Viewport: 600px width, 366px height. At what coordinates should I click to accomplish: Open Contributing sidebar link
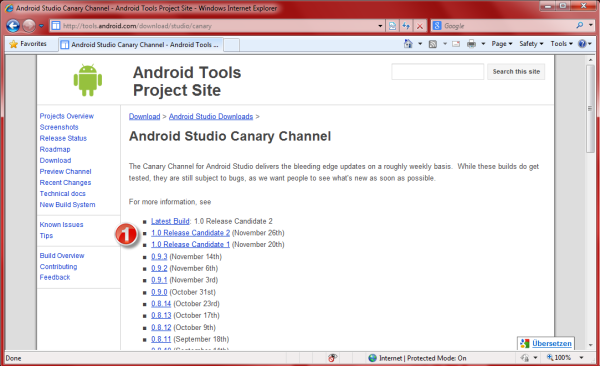59,267
